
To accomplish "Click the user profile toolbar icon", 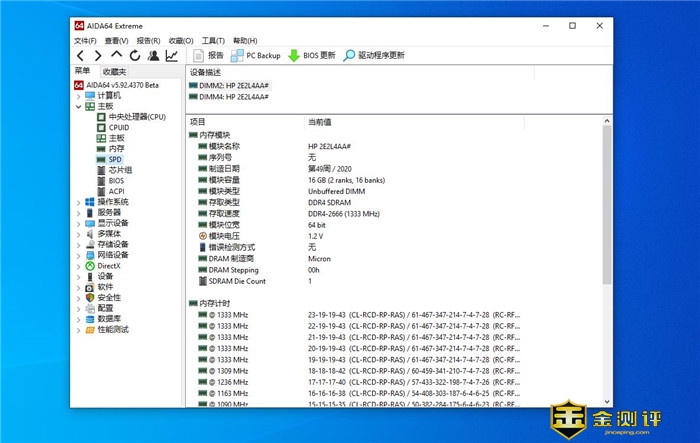I will [x=153, y=56].
